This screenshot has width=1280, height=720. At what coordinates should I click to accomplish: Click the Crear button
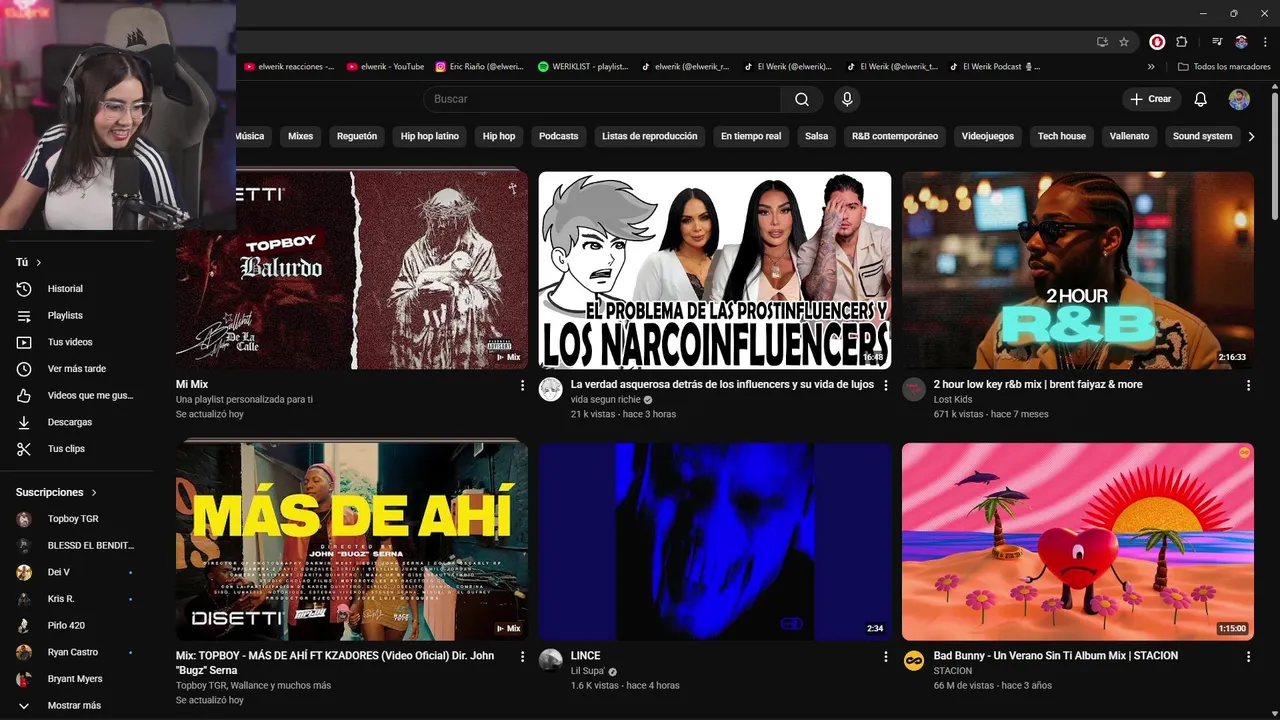coord(1151,99)
